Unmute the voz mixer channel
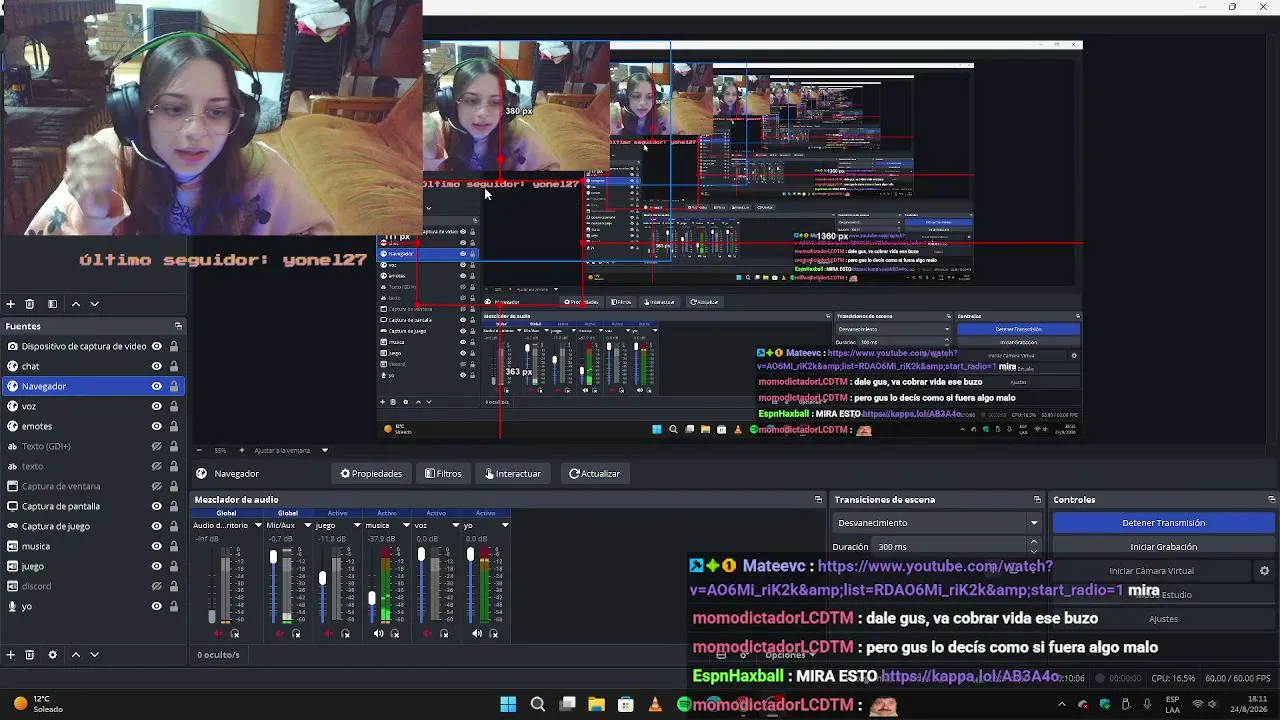 coord(428,633)
